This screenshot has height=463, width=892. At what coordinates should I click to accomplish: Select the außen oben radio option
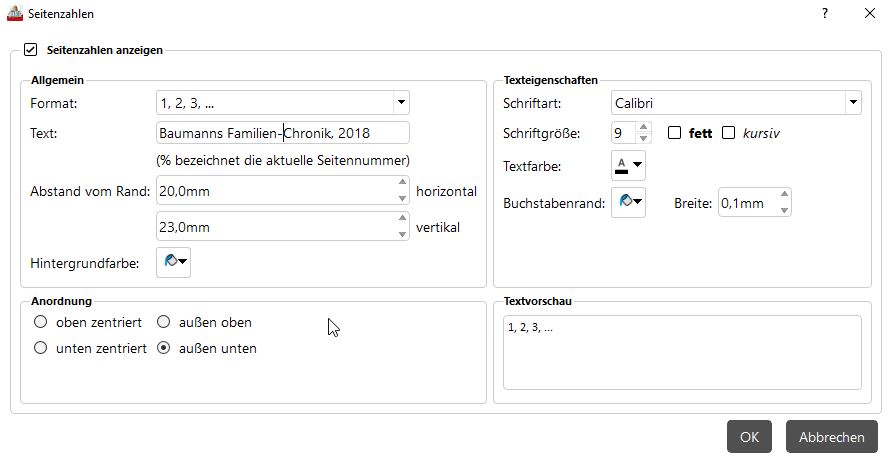(165, 322)
